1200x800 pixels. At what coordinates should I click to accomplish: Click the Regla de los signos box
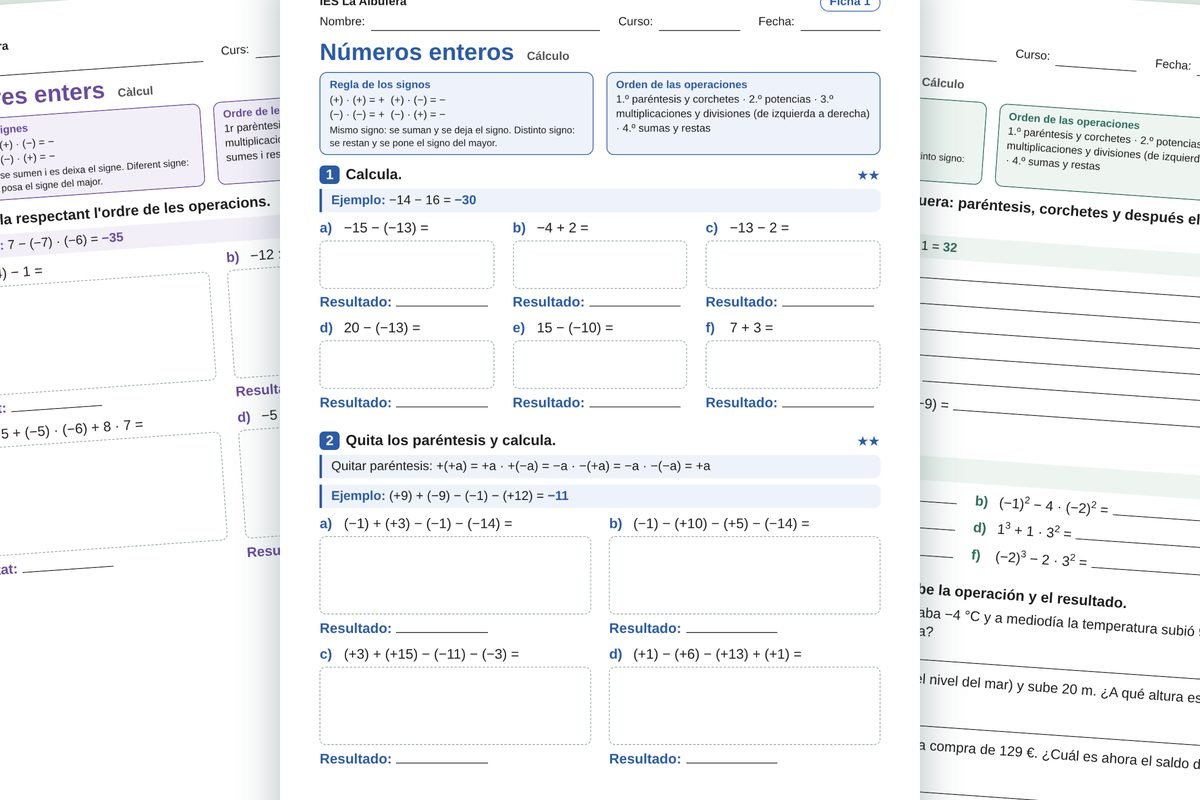457,113
